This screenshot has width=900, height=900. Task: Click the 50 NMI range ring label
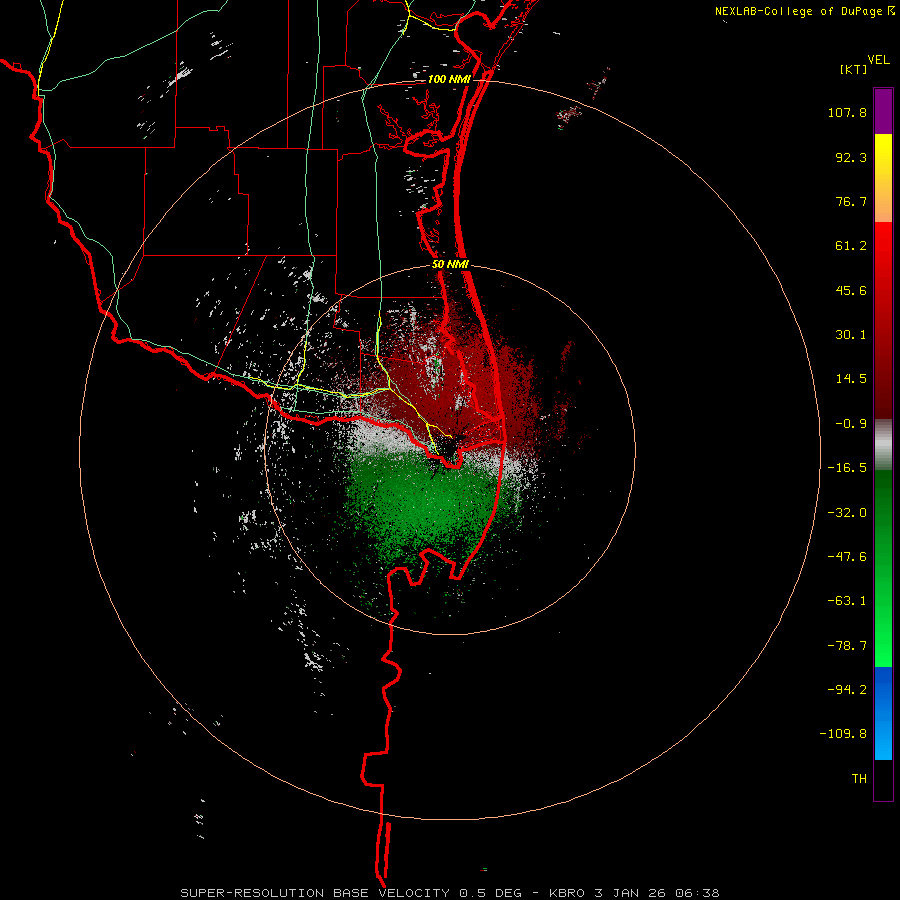point(450,265)
